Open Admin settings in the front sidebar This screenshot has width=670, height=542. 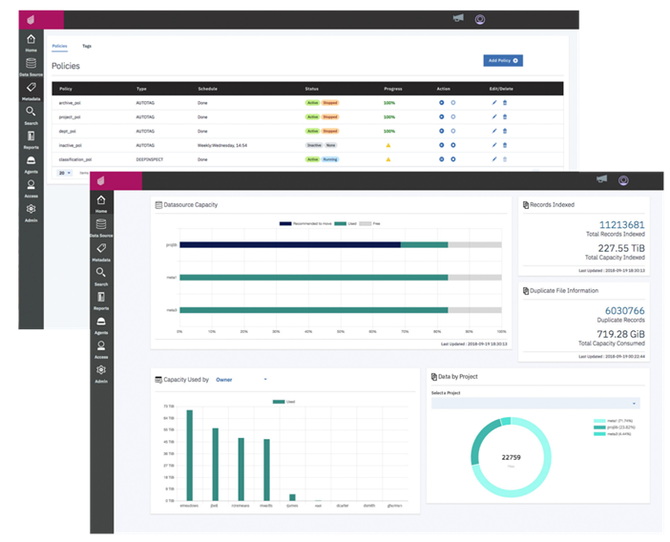(101, 374)
